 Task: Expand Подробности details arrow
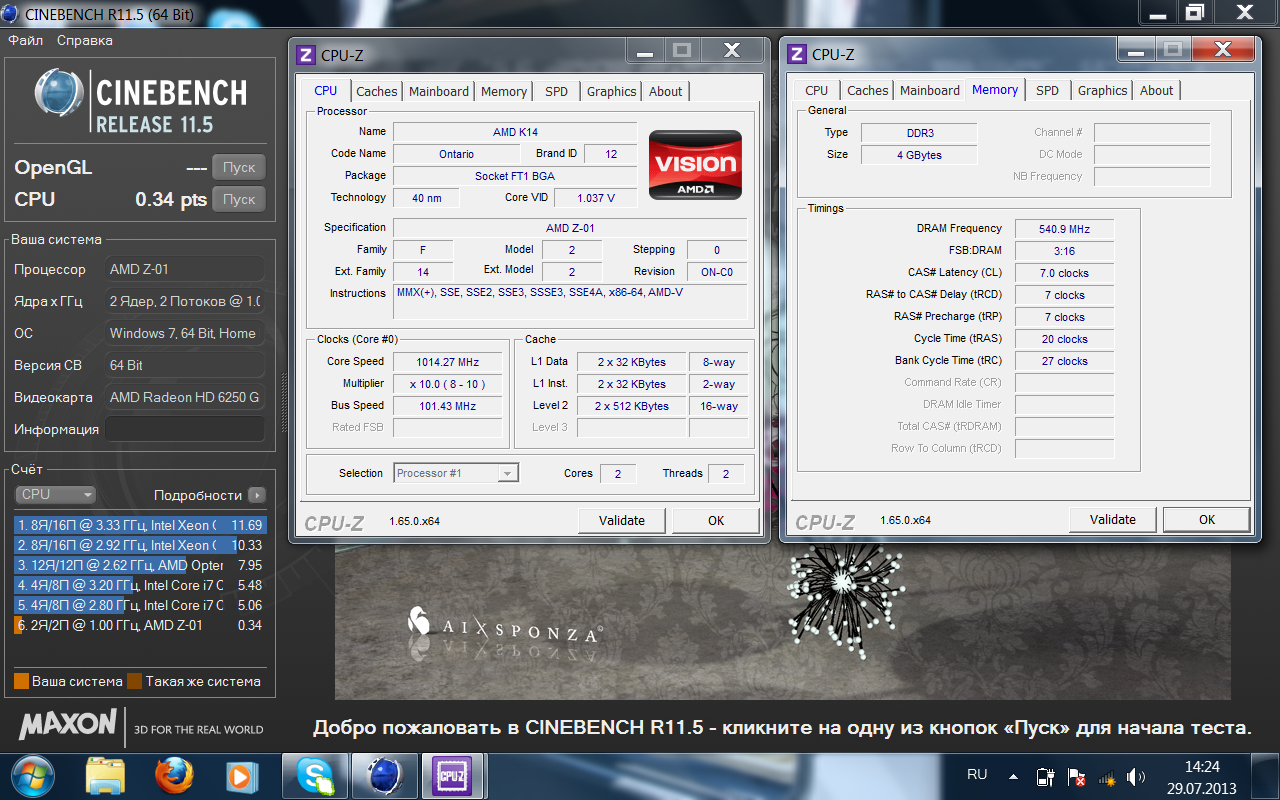pos(256,495)
